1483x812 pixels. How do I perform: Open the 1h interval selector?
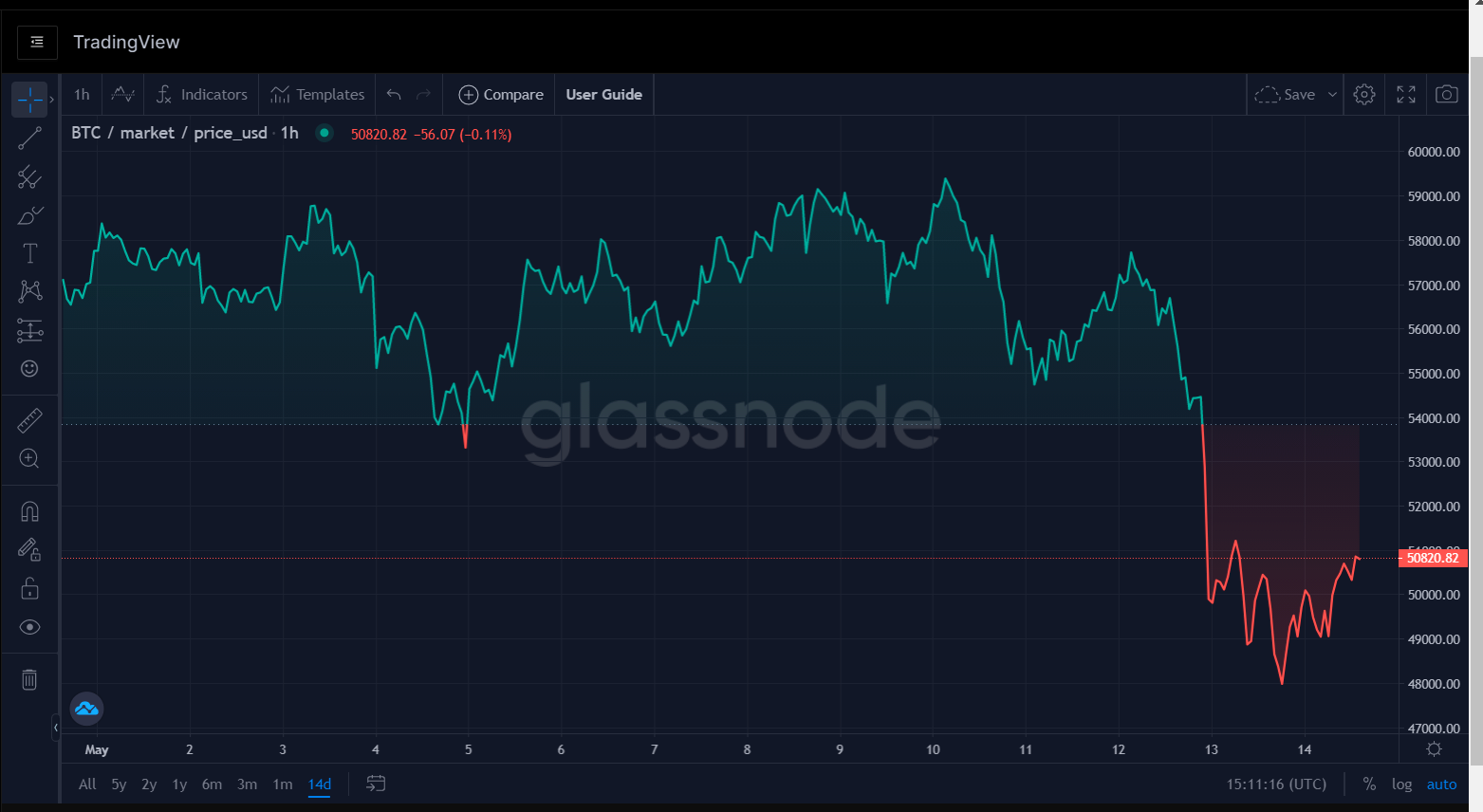(82, 95)
